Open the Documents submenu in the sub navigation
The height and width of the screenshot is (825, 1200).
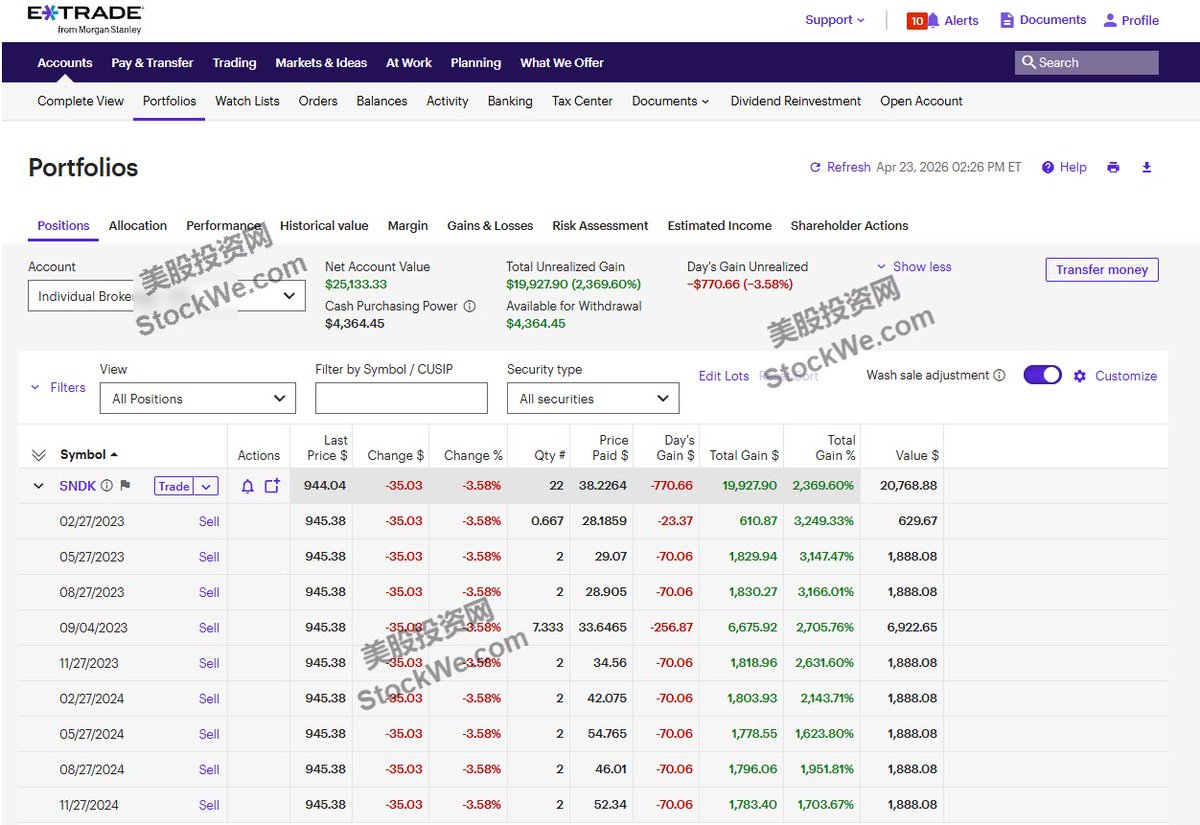[671, 101]
